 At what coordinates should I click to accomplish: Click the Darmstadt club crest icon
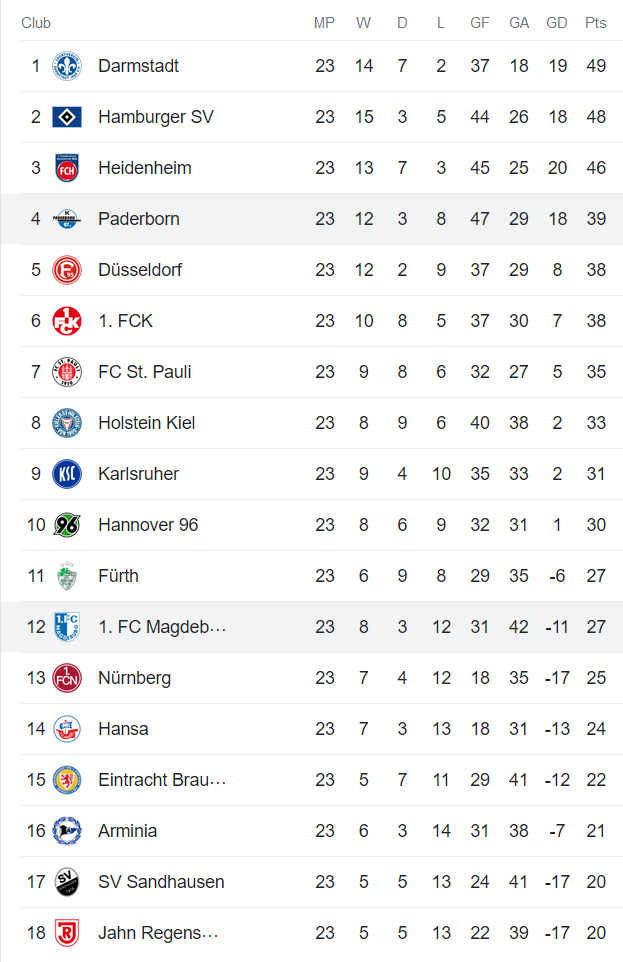67,66
